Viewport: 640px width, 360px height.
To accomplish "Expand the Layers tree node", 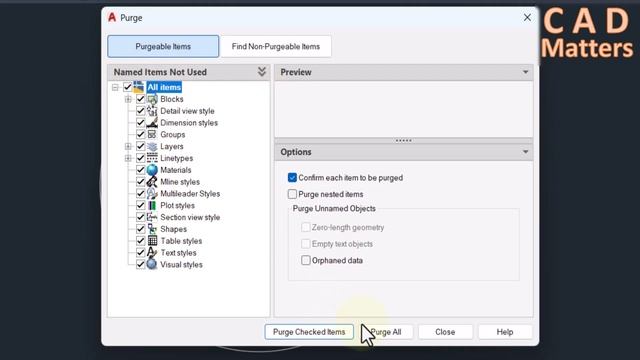I will [128, 146].
